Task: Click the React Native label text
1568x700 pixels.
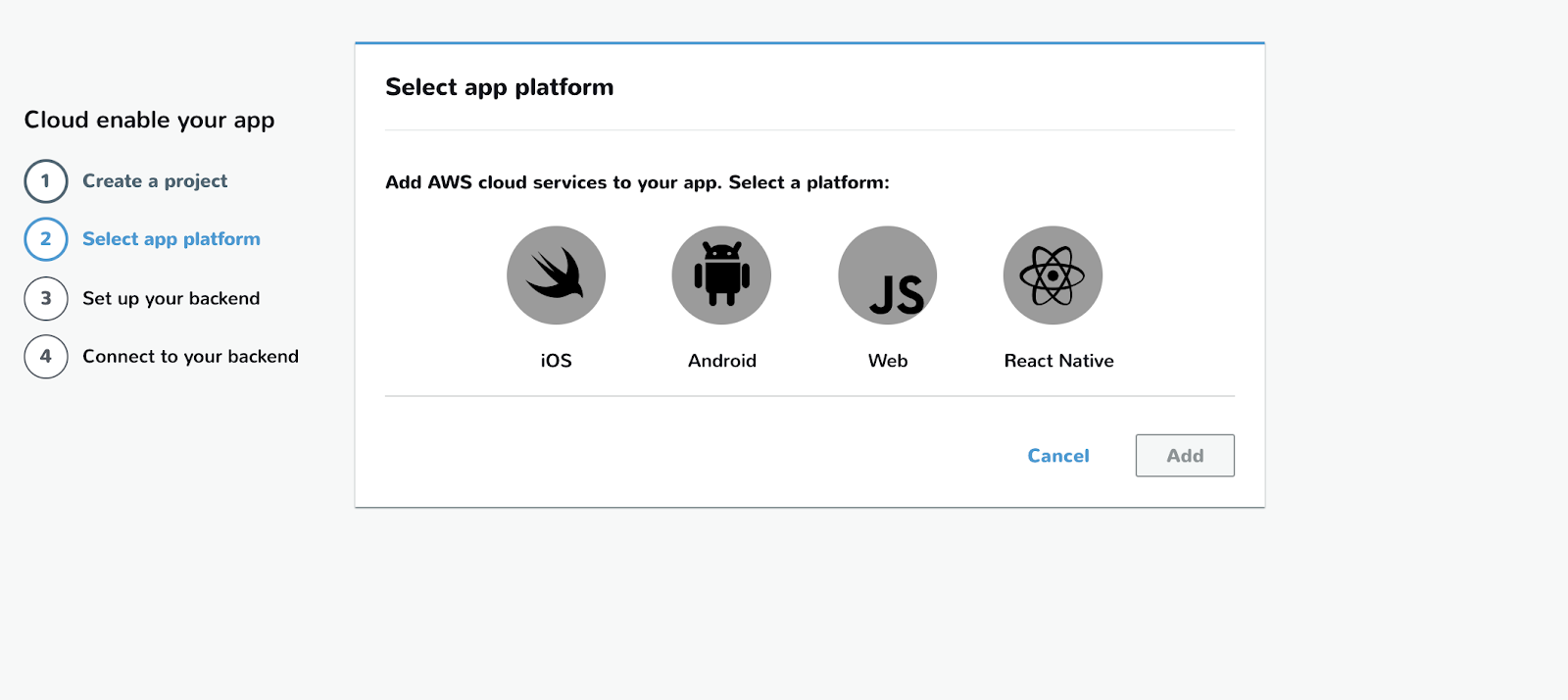Action: [x=1059, y=361]
